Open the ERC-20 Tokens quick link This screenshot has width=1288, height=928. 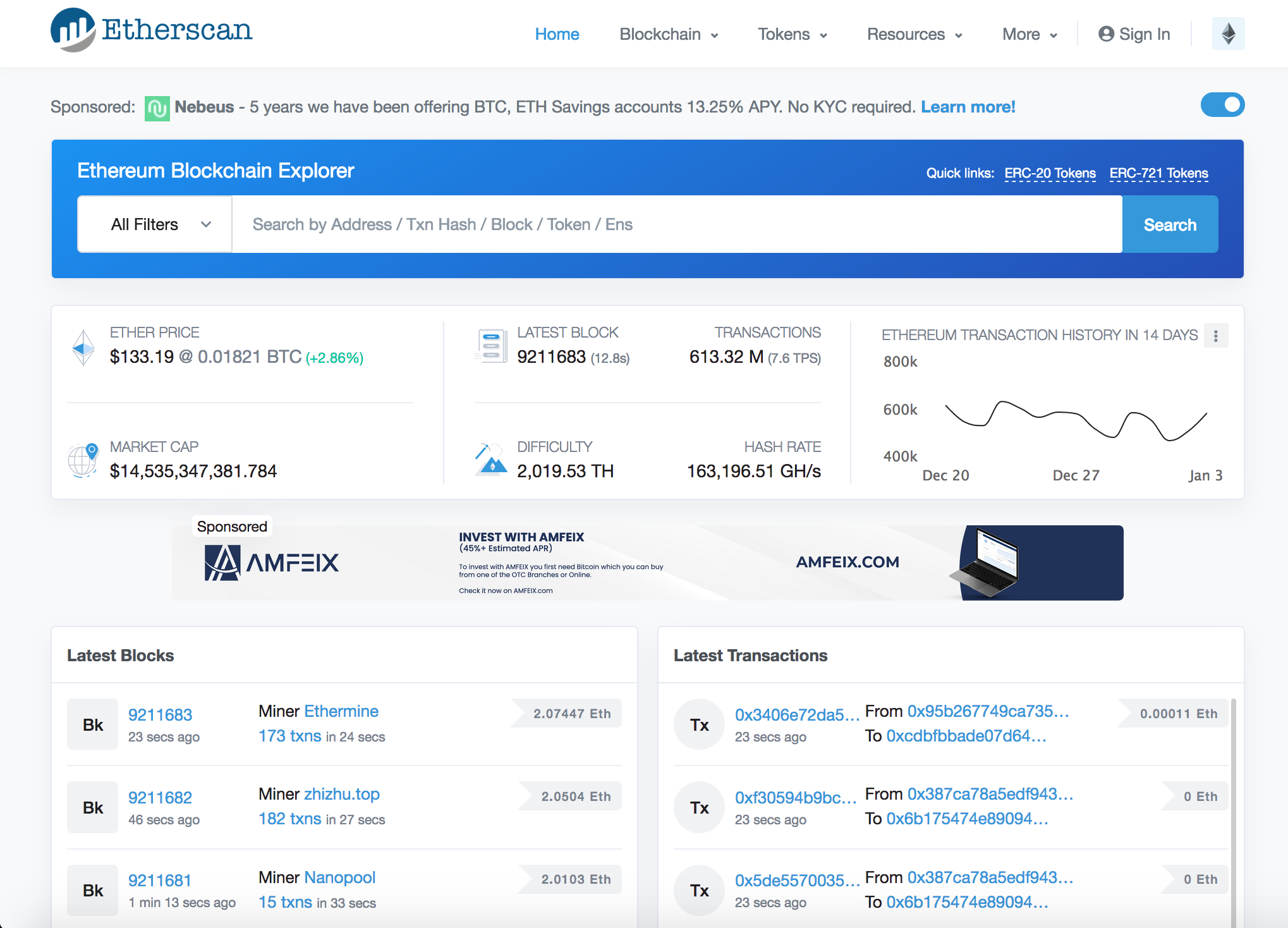pos(1050,173)
